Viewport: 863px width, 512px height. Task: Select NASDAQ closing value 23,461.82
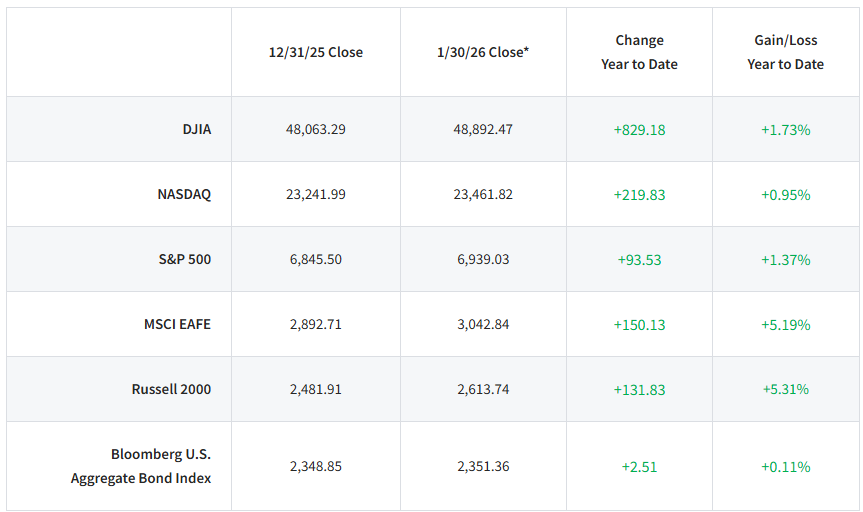tap(483, 194)
